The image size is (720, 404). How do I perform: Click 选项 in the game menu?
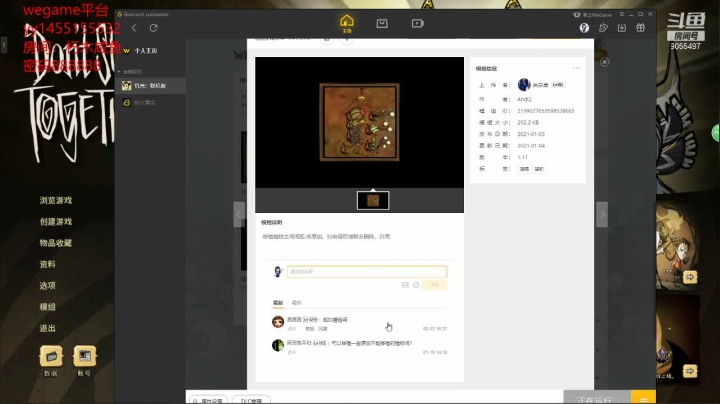point(47,286)
